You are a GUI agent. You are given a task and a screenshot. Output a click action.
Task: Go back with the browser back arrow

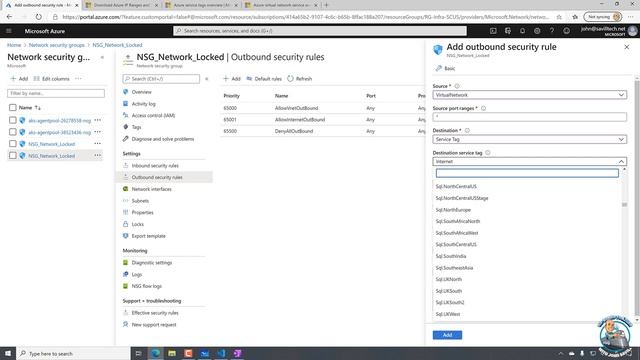click(9, 17)
